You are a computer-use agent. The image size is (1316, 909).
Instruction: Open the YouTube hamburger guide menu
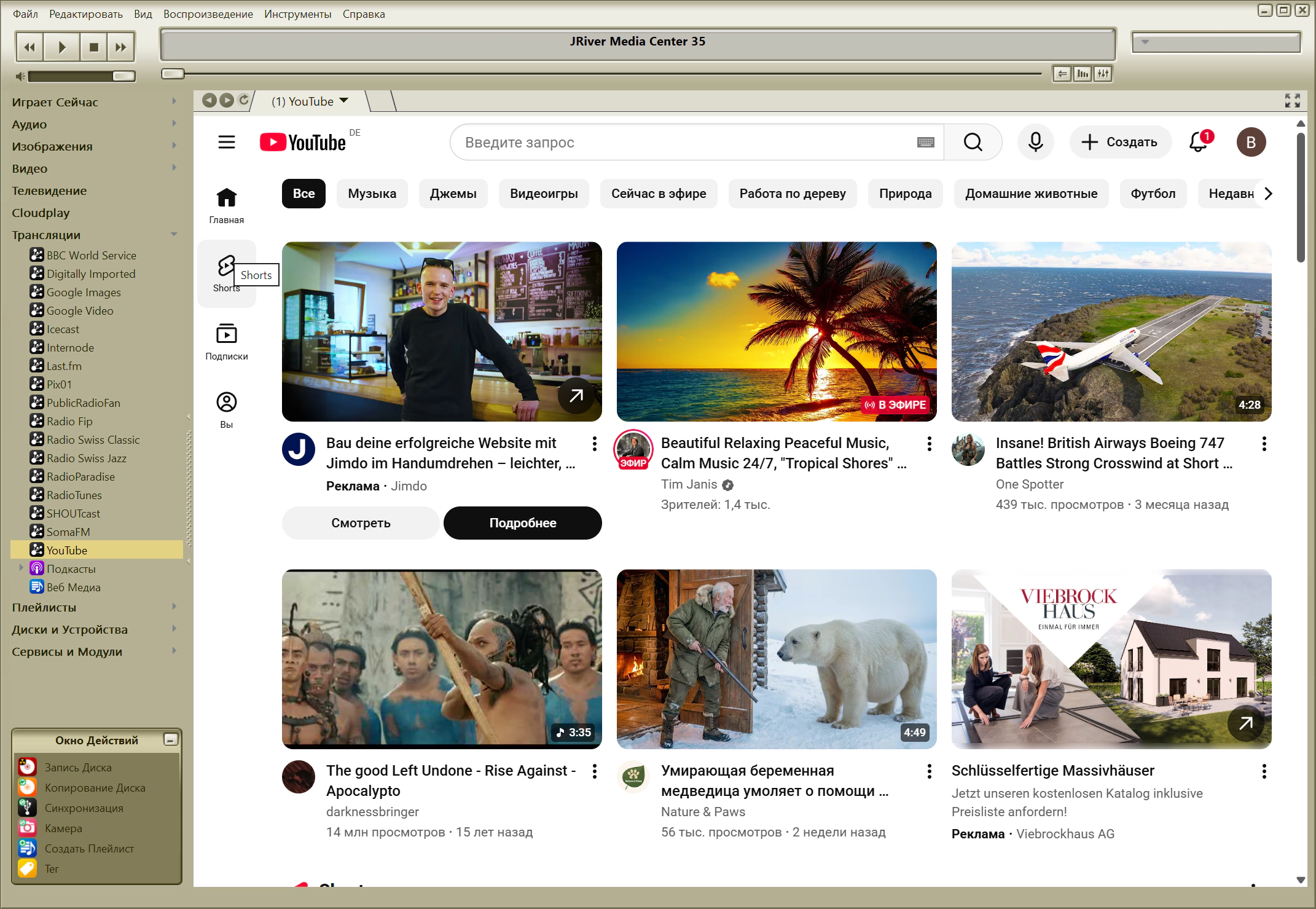[227, 142]
